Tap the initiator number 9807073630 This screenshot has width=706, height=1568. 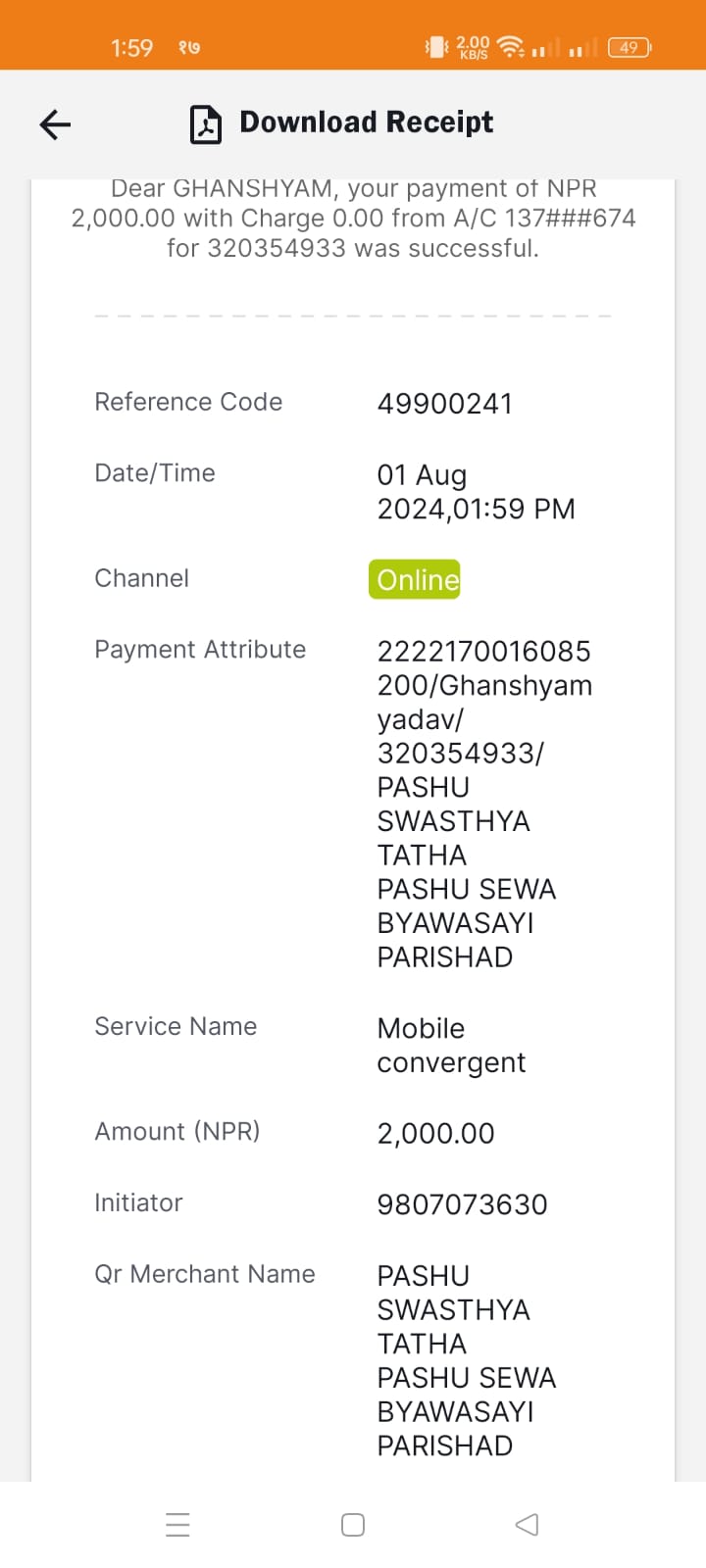463,1204
